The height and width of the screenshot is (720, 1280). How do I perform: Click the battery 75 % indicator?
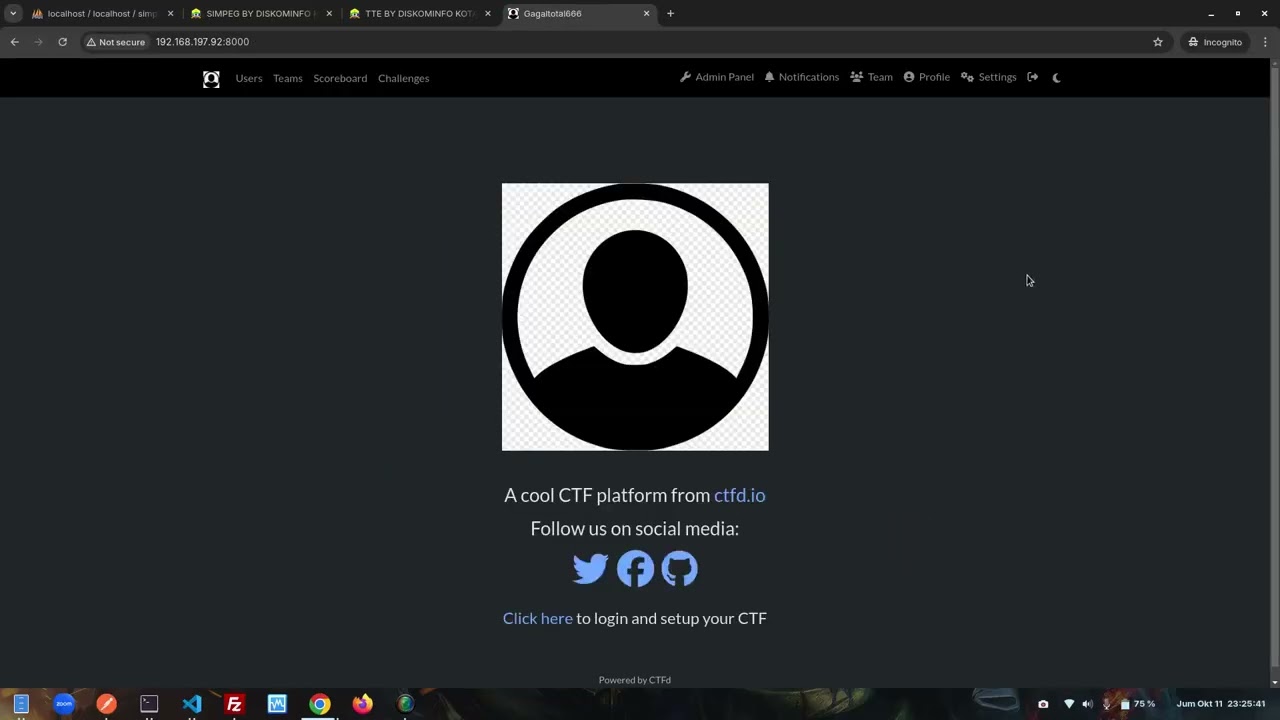[x=1137, y=704]
